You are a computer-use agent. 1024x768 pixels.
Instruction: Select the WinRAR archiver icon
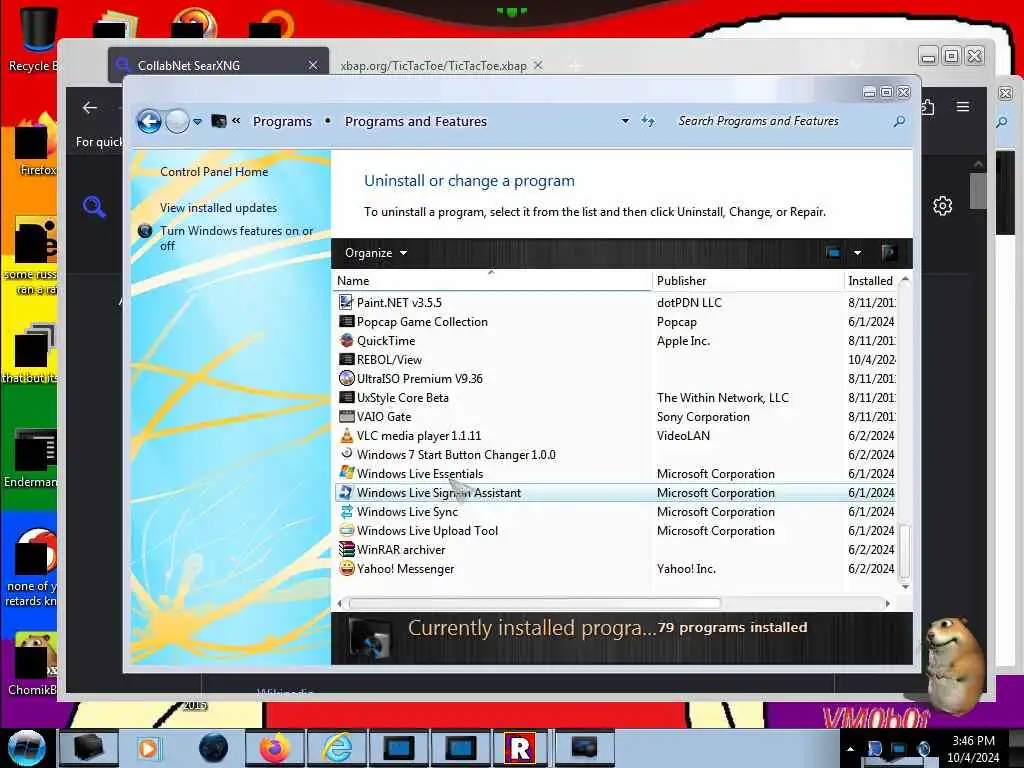346,549
